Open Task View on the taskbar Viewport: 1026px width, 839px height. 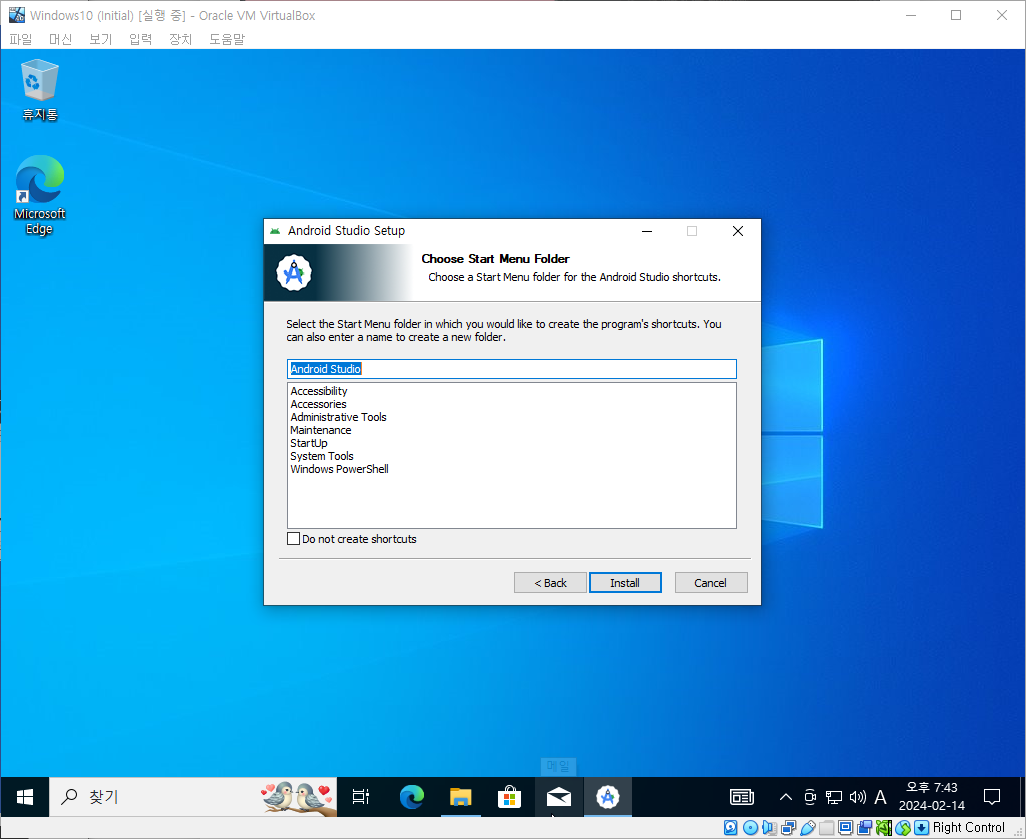coord(361,796)
